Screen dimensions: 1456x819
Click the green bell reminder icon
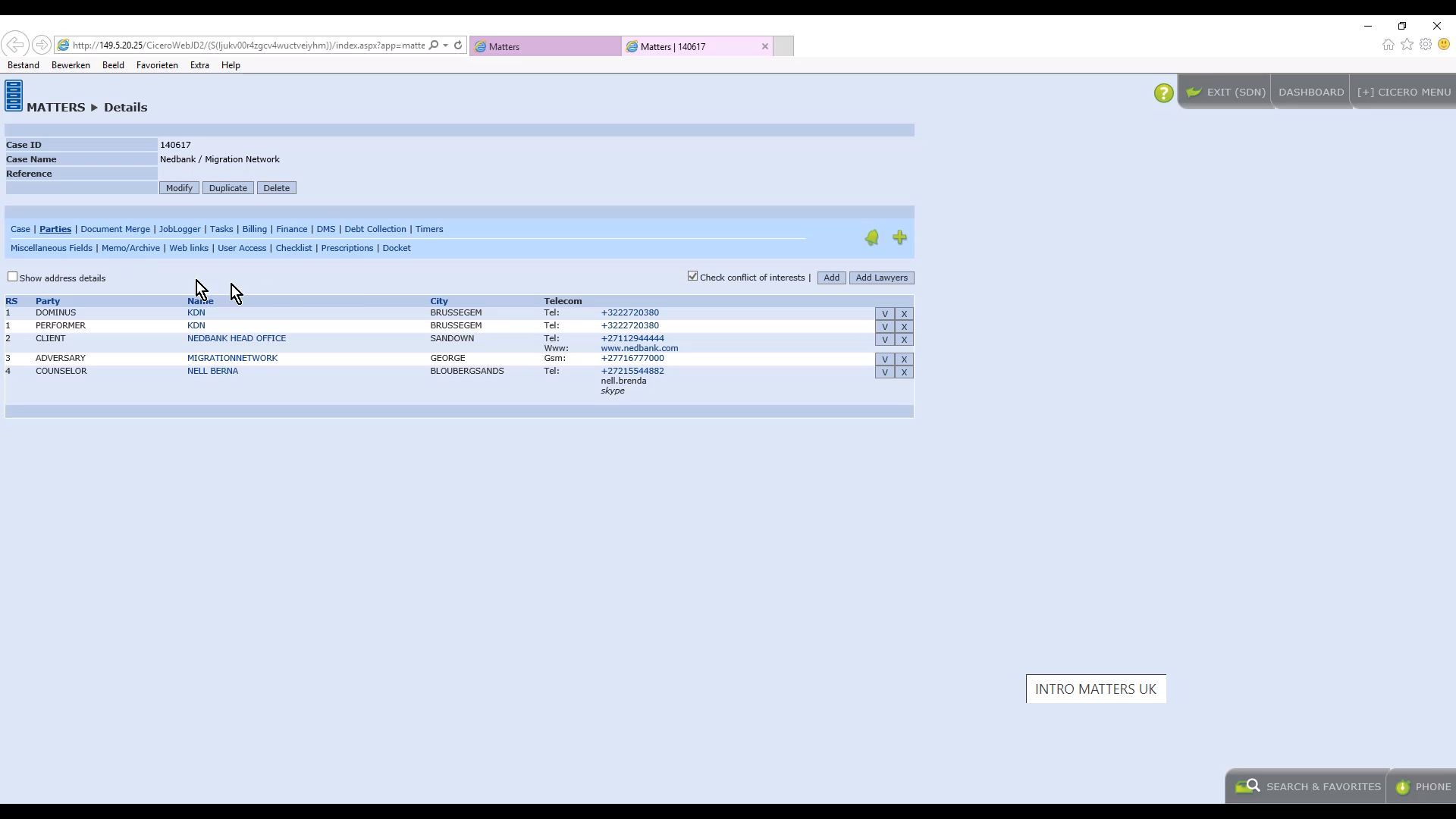872,238
